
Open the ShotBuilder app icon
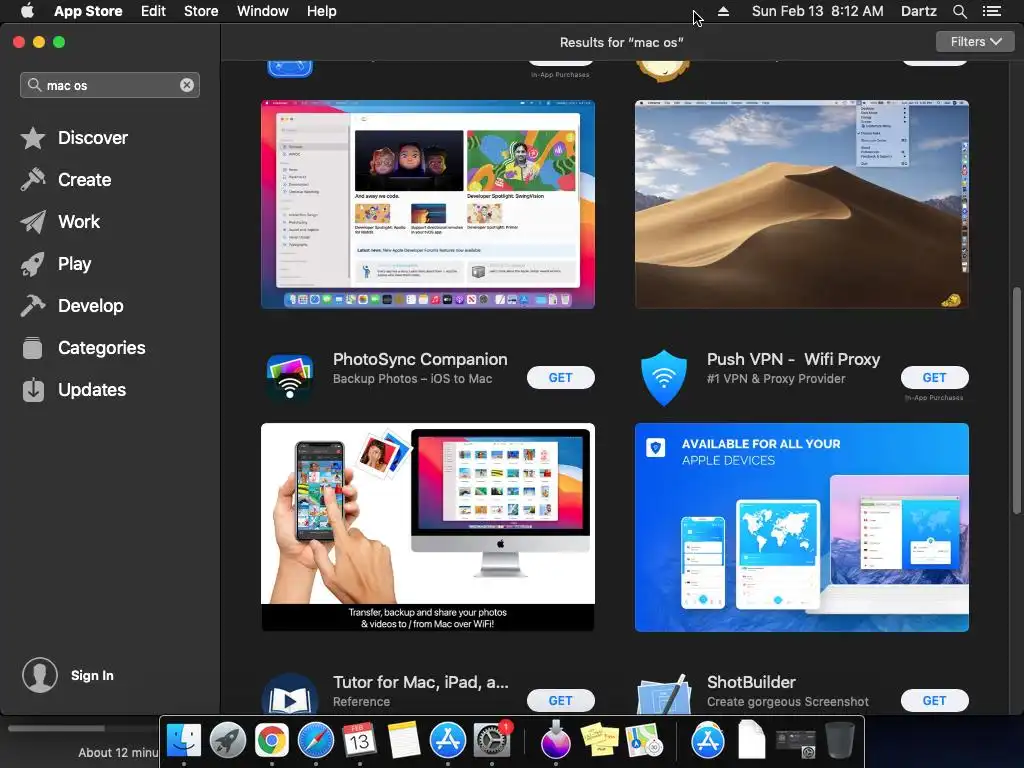point(664,695)
